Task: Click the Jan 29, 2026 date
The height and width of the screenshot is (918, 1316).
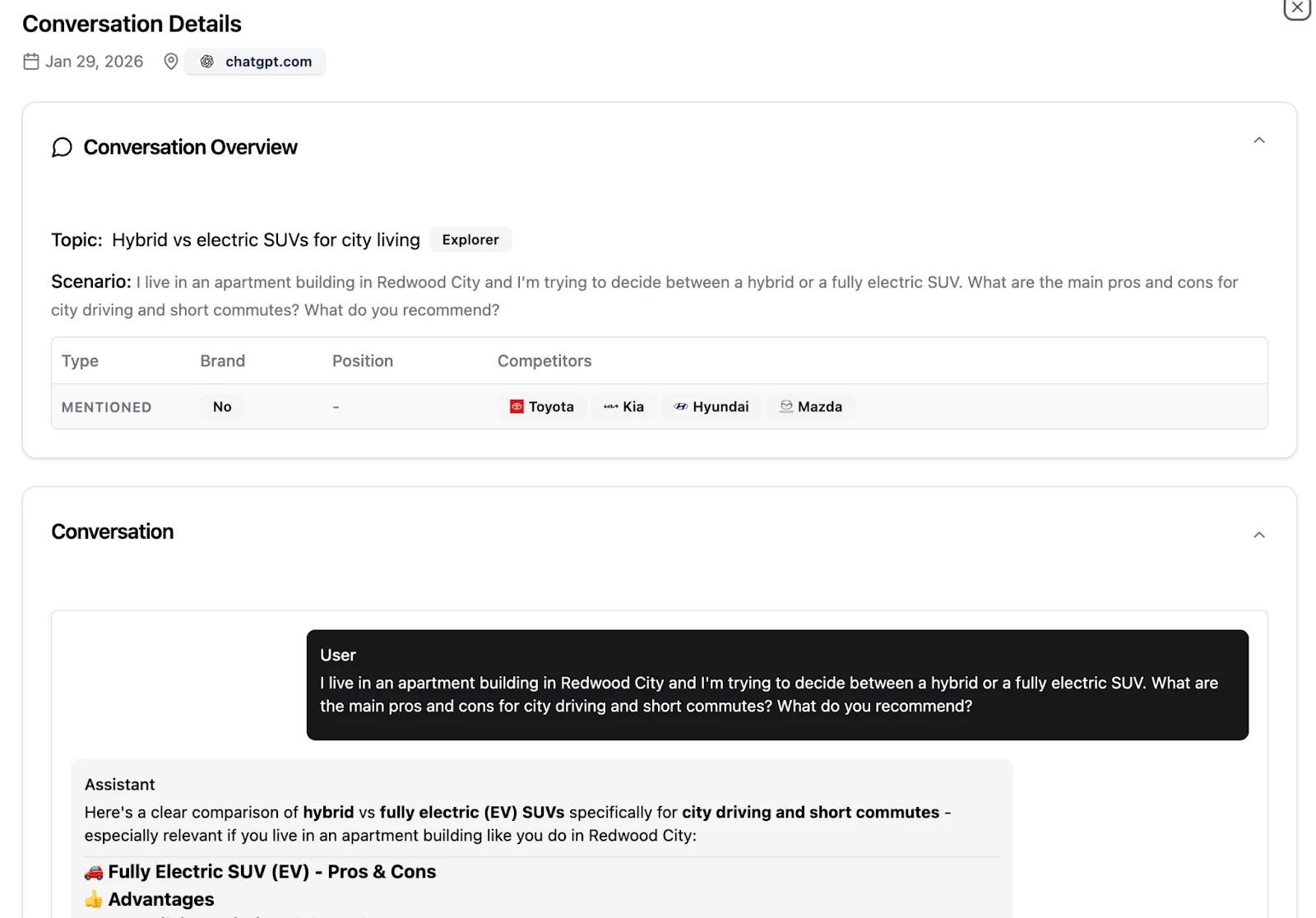Action: (94, 62)
